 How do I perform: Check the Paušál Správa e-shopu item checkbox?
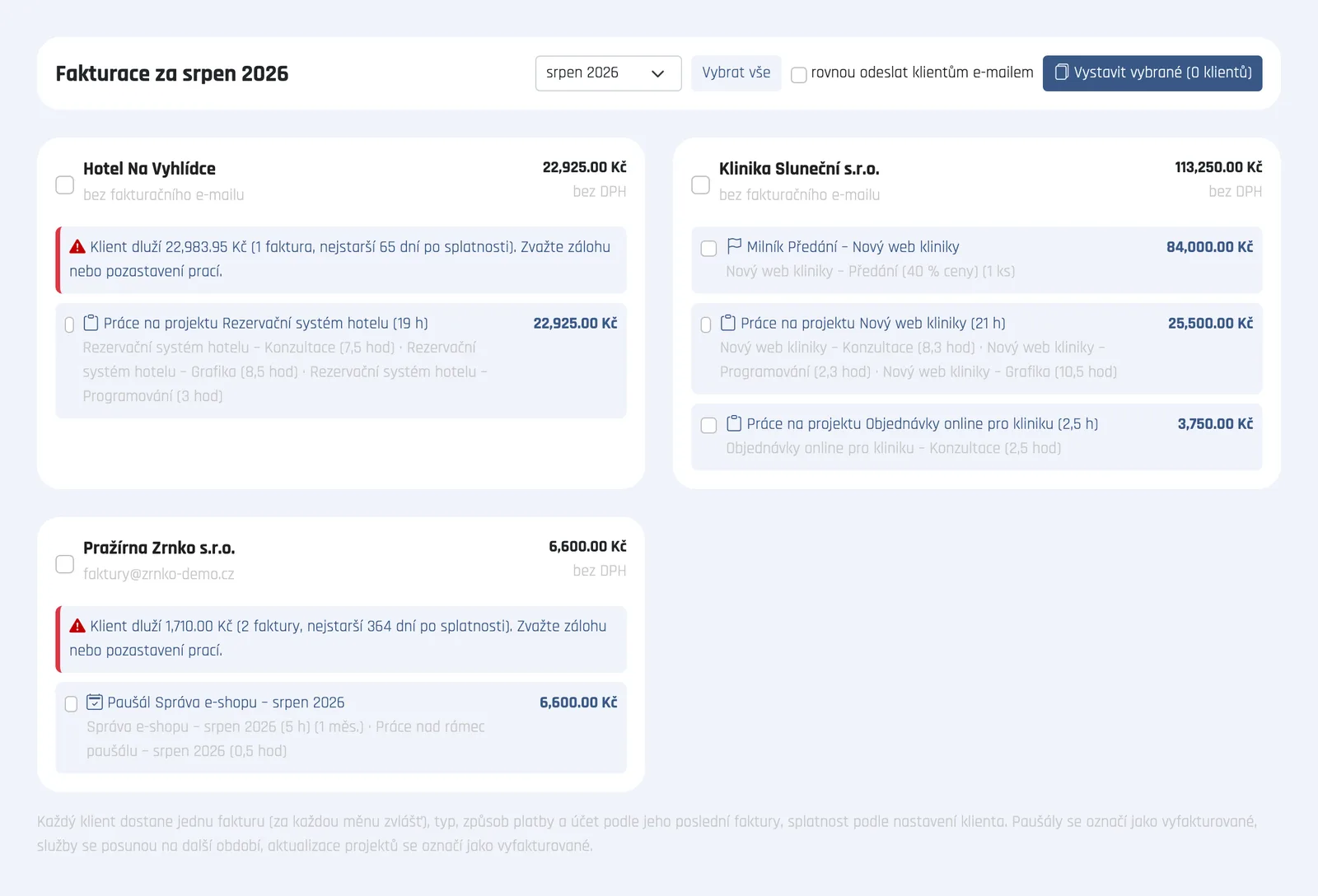click(x=71, y=704)
